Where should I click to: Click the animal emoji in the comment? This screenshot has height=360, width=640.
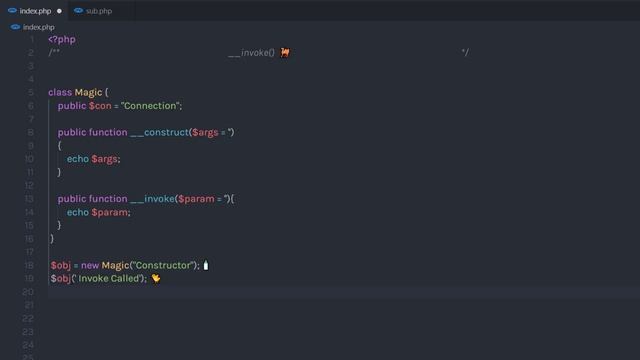point(285,52)
